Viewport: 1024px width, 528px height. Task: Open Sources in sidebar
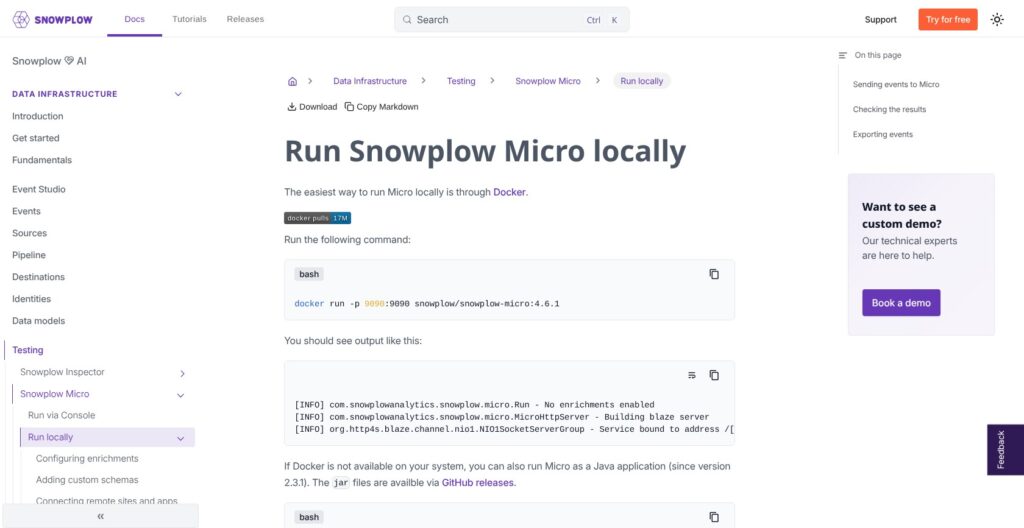tap(29, 233)
